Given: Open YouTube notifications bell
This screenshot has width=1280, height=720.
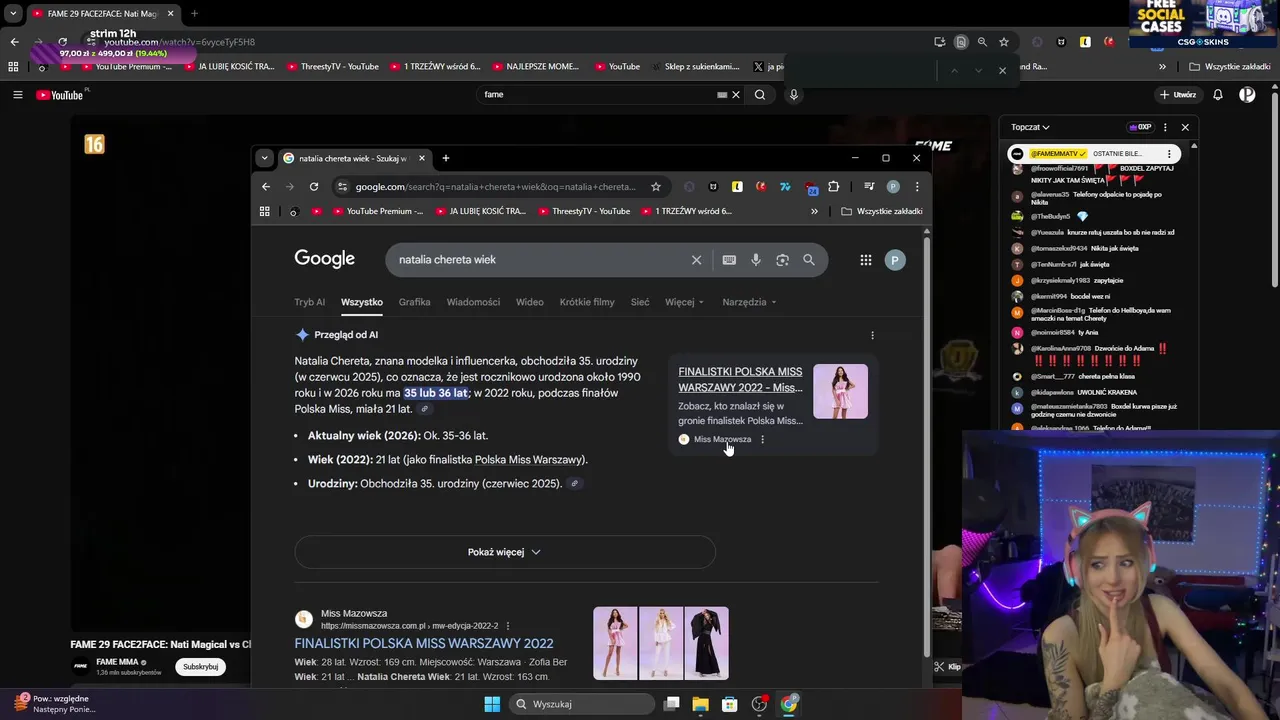Looking at the screenshot, I should [x=1218, y=95].
